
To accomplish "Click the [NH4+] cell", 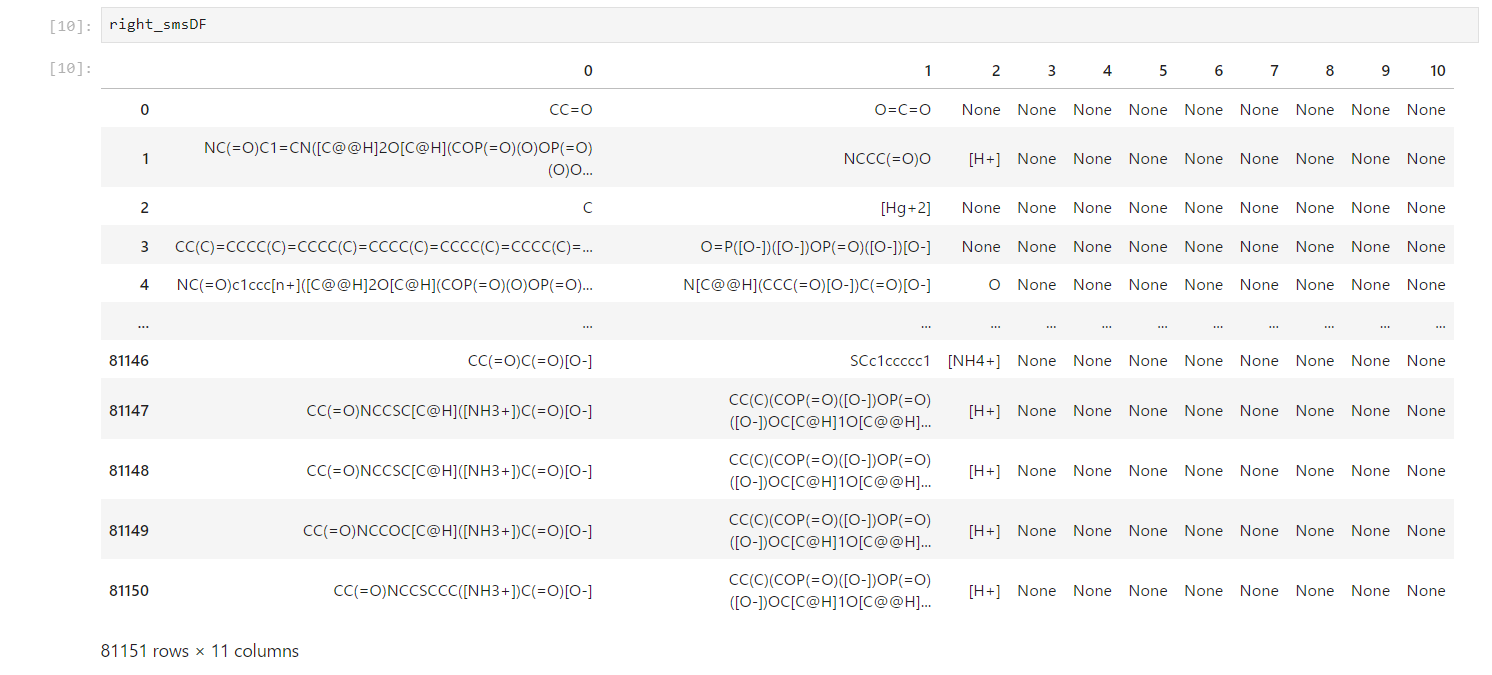I will pos(974,361).
